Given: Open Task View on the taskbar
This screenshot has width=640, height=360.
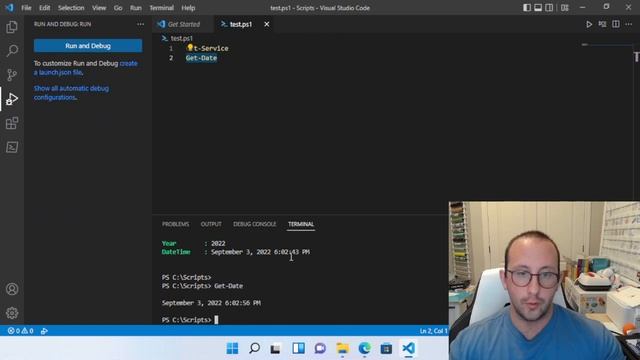Looking at the screenshot, I should point(276,348).
